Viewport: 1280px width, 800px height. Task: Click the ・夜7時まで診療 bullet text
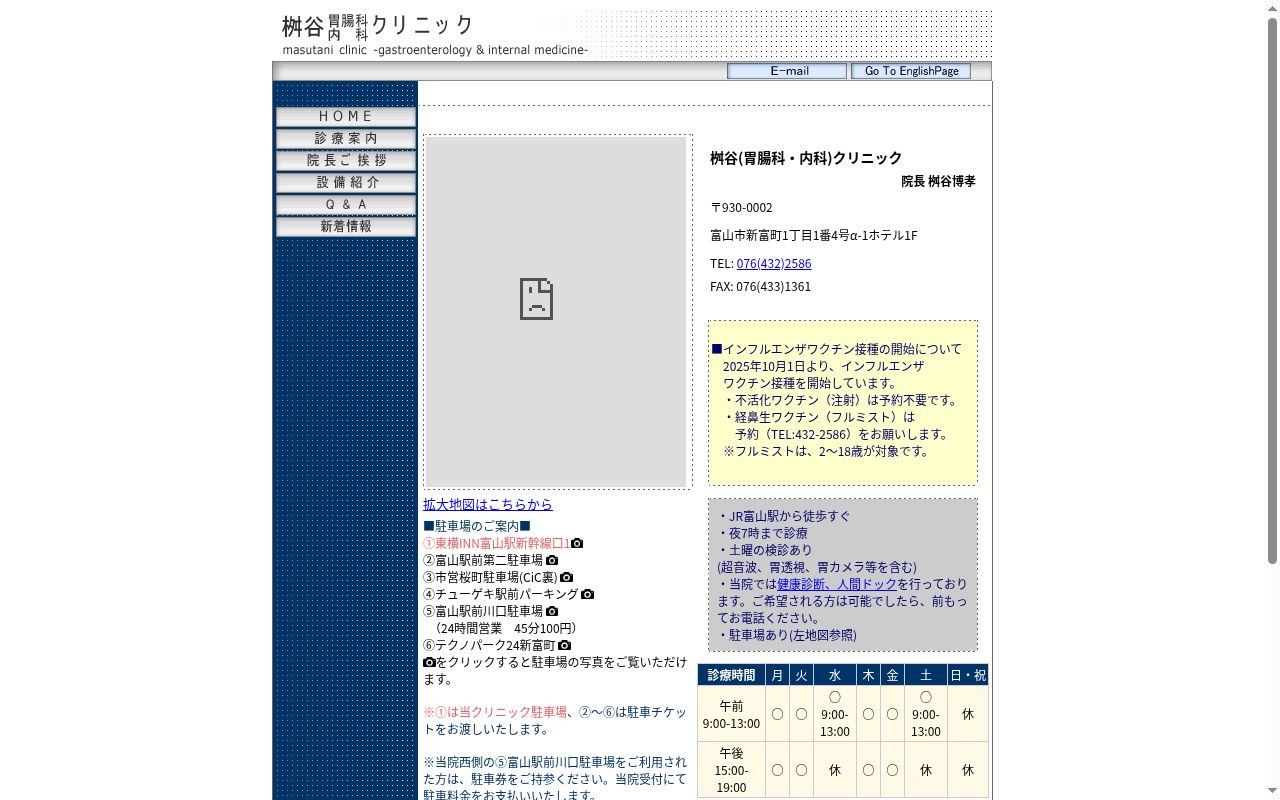762,533
